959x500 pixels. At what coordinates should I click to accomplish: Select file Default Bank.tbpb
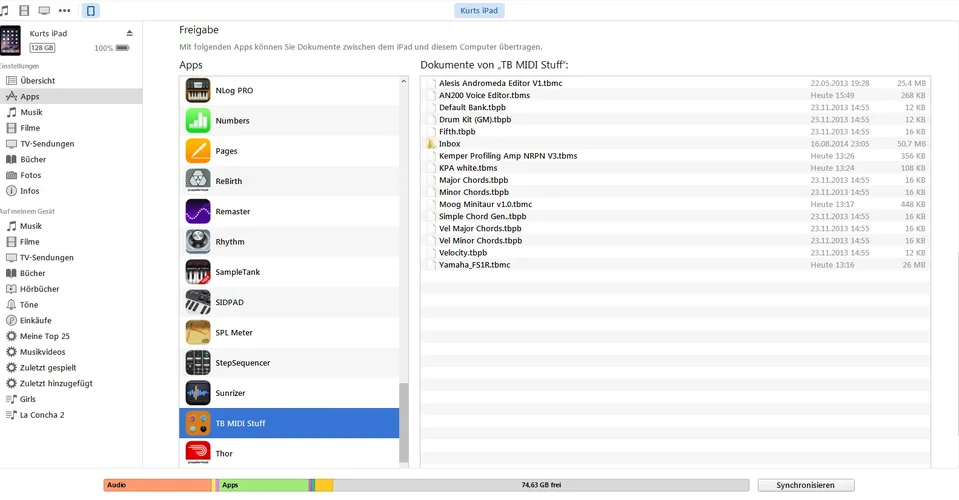pos(675,108)
